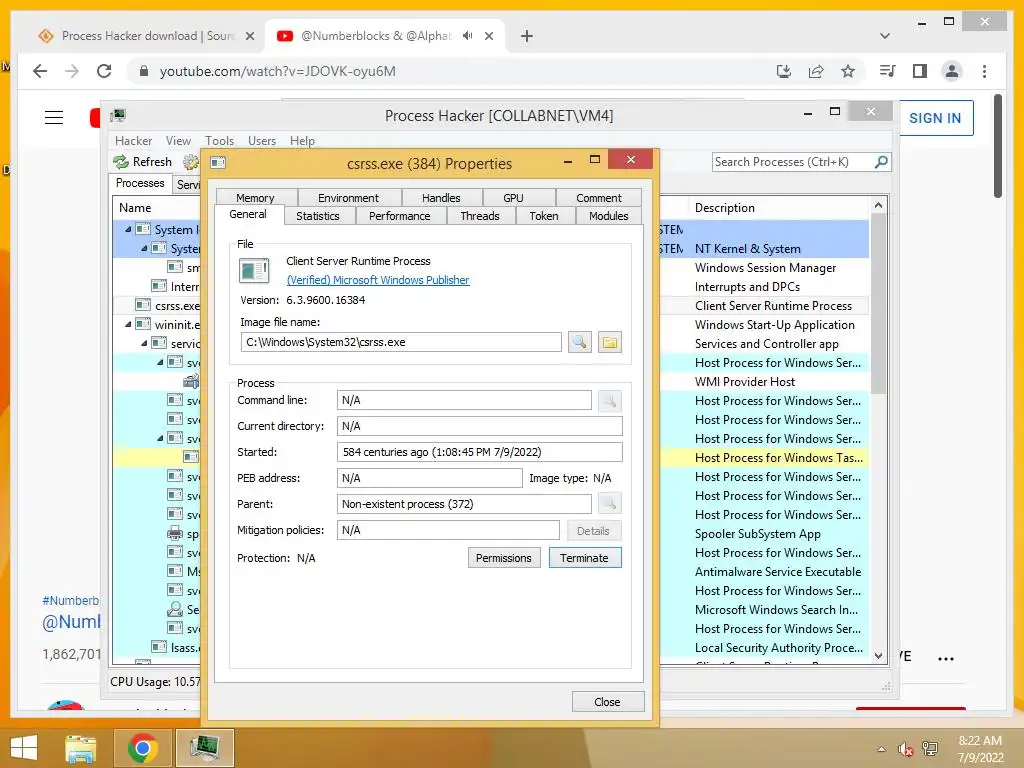1024x768 pixels.
Task: Open the Modules tab
Action: (x=608, y=216)
